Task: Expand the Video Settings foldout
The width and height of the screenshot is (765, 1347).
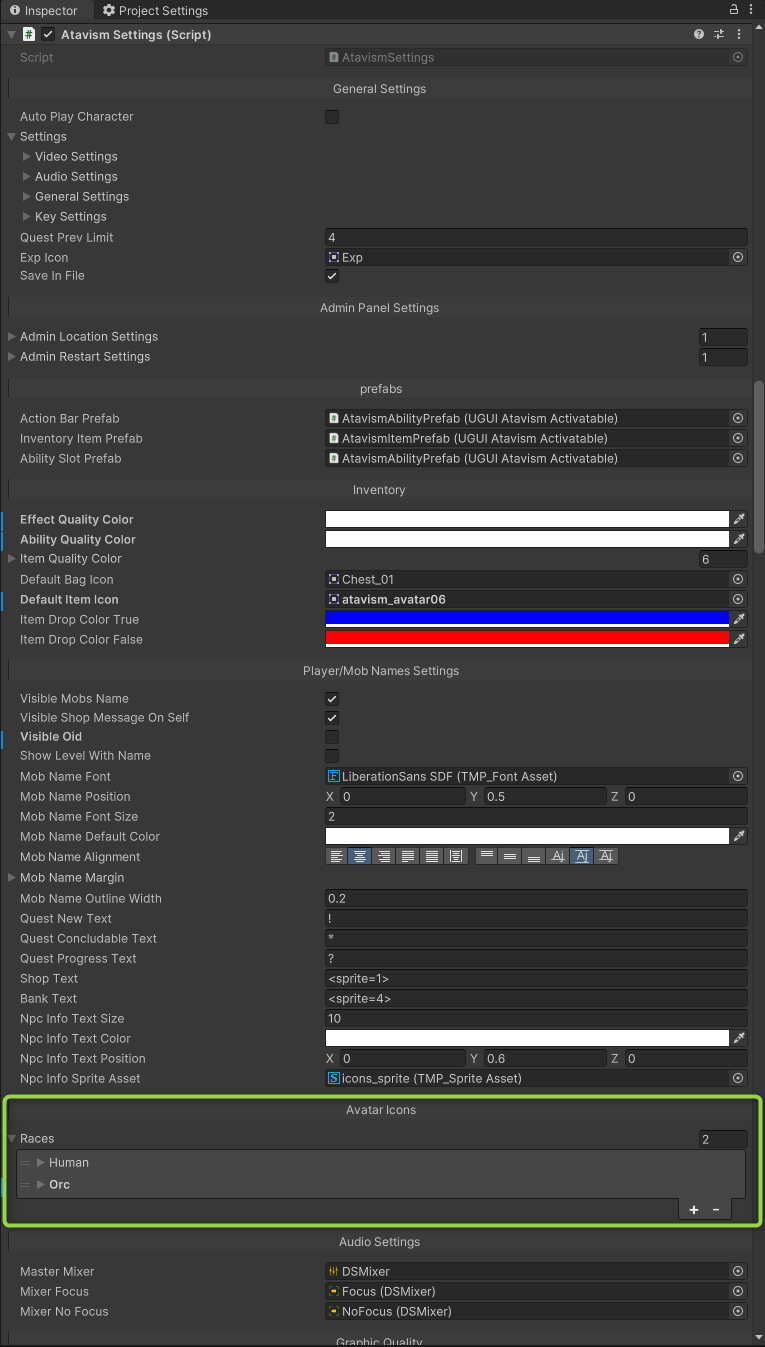Action: click(x=27, y=157)
